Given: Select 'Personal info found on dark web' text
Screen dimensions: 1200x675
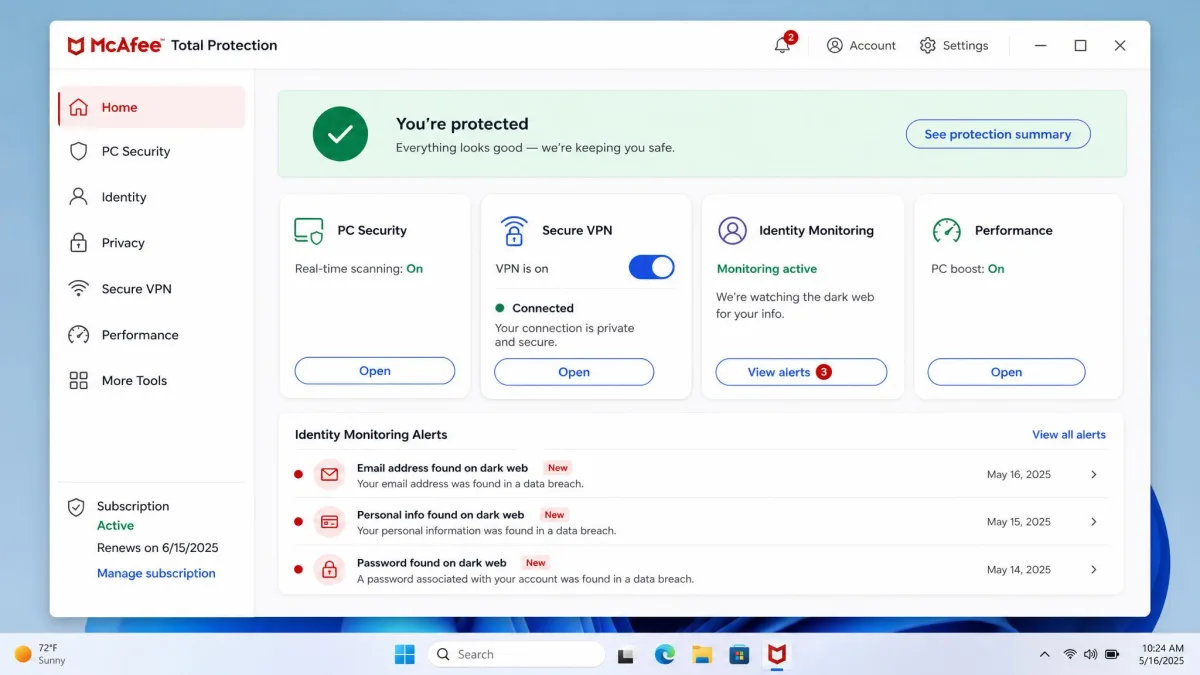Looking at the screenshot, I should click(441, 515).
